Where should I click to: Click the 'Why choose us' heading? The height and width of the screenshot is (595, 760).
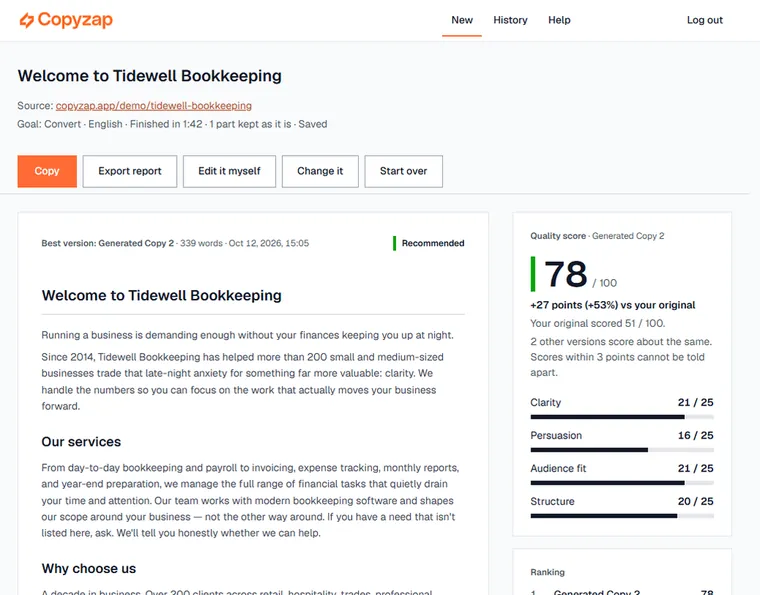[89, 568]
